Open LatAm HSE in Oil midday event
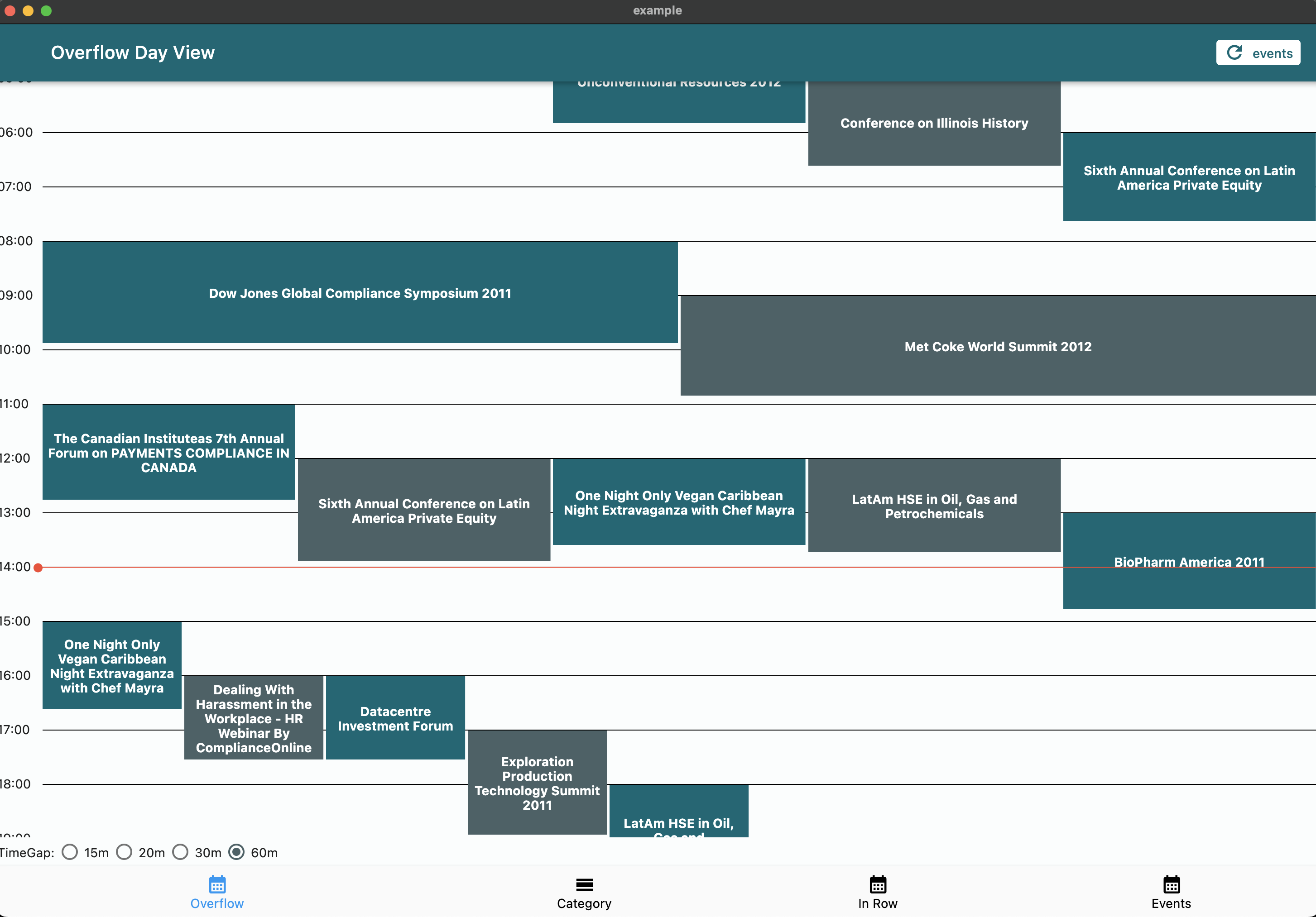 point(934,506)
